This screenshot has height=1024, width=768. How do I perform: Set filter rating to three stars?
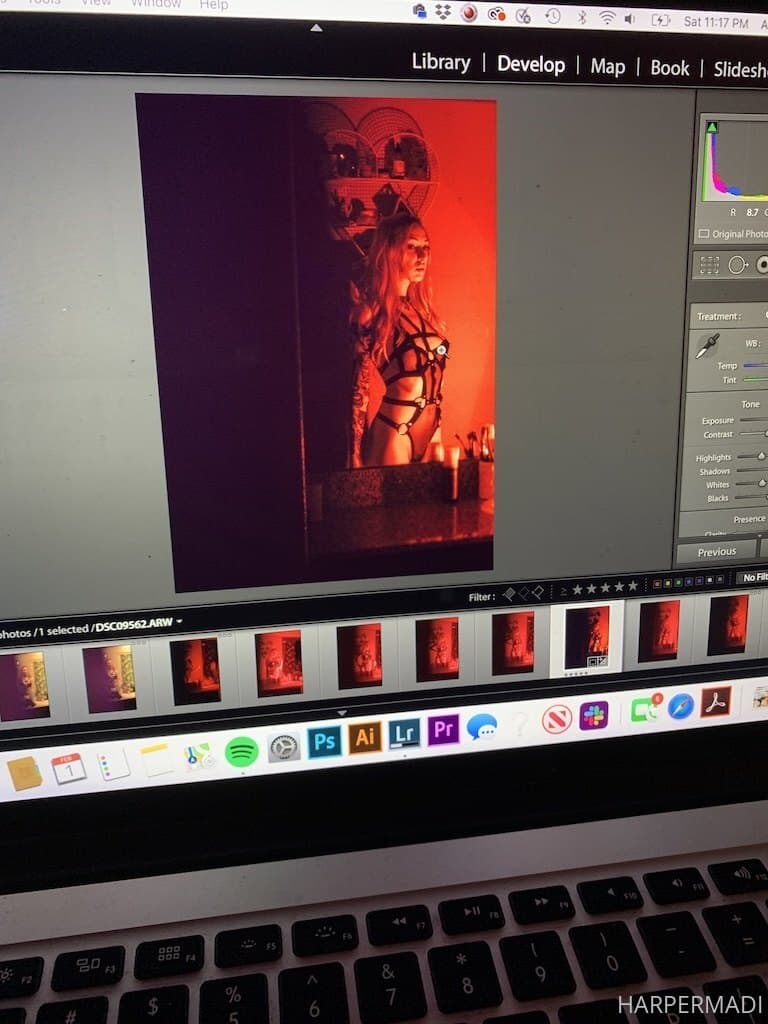pos(605,588)
